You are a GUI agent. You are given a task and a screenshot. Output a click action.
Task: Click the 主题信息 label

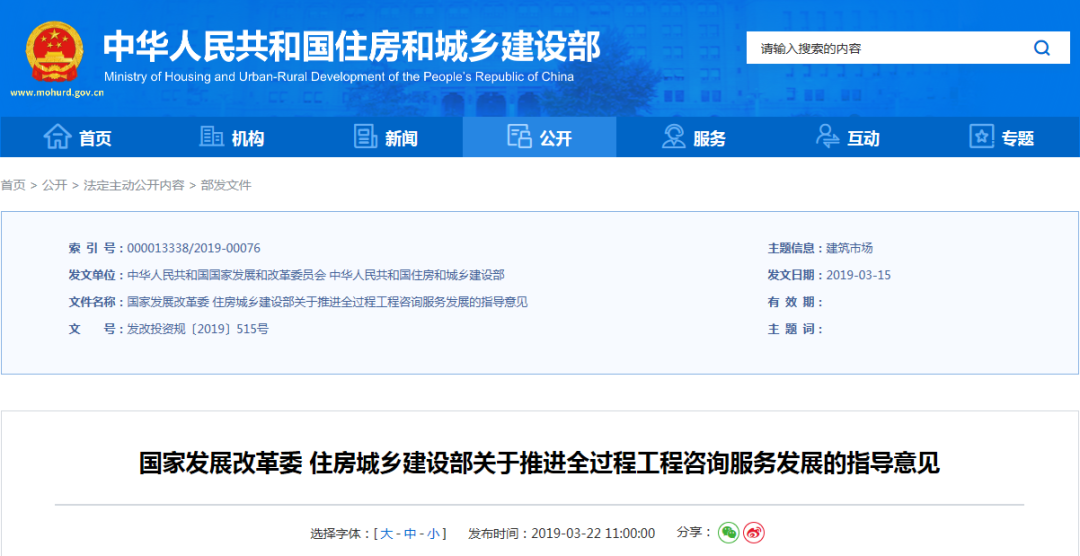pyautogui.click(x=793, y=248)
